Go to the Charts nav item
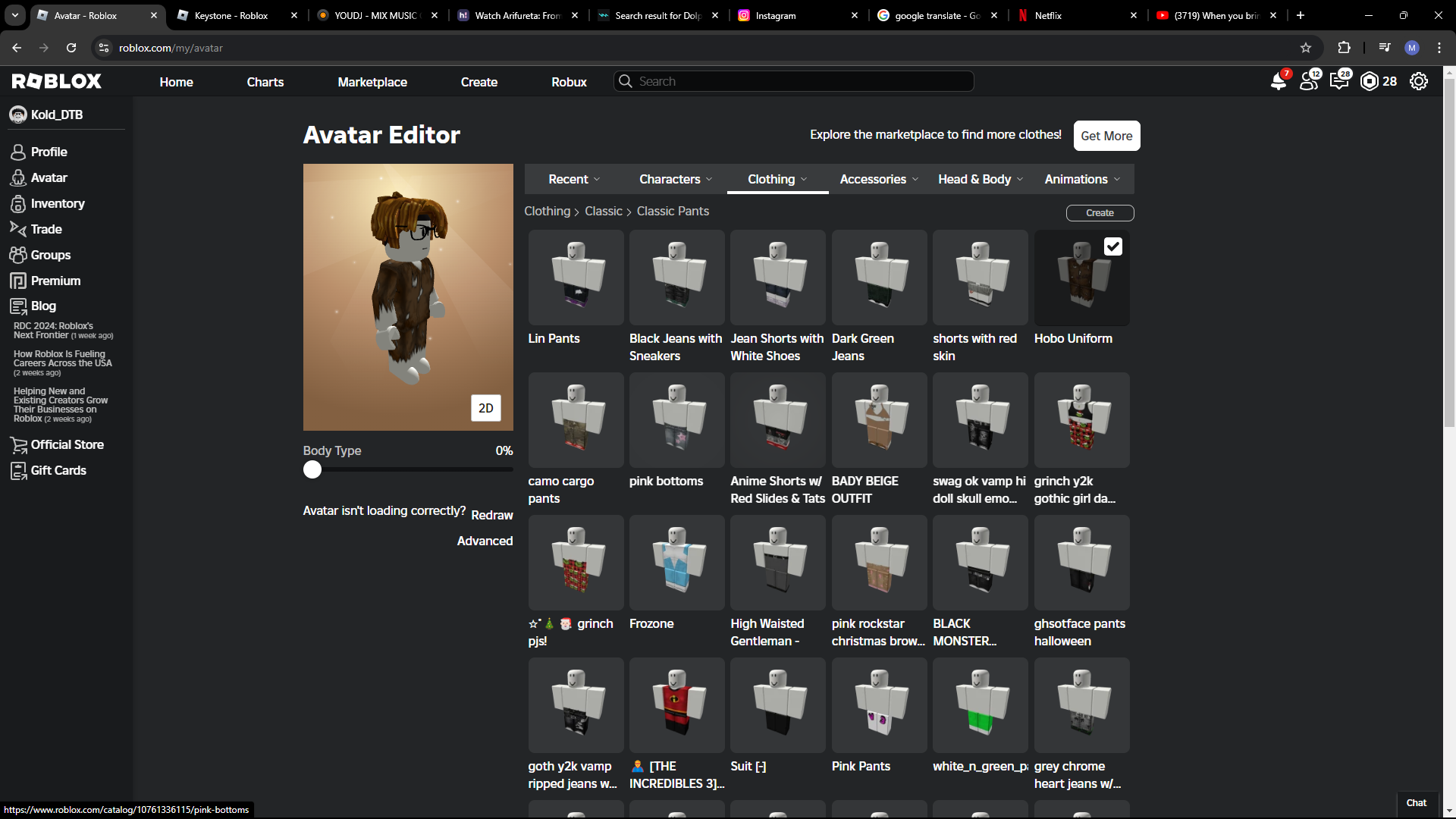 coord(265,82)
